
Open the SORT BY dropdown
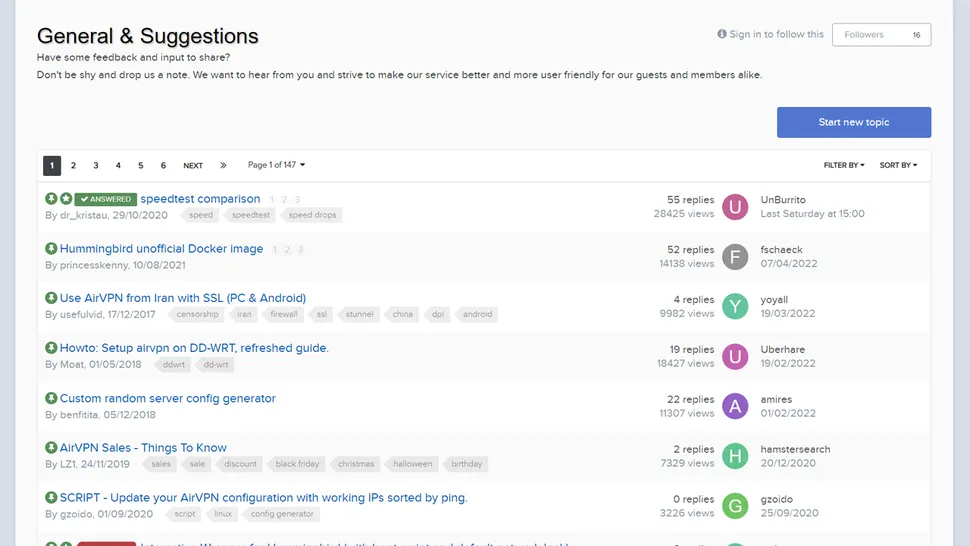(898, 165)
